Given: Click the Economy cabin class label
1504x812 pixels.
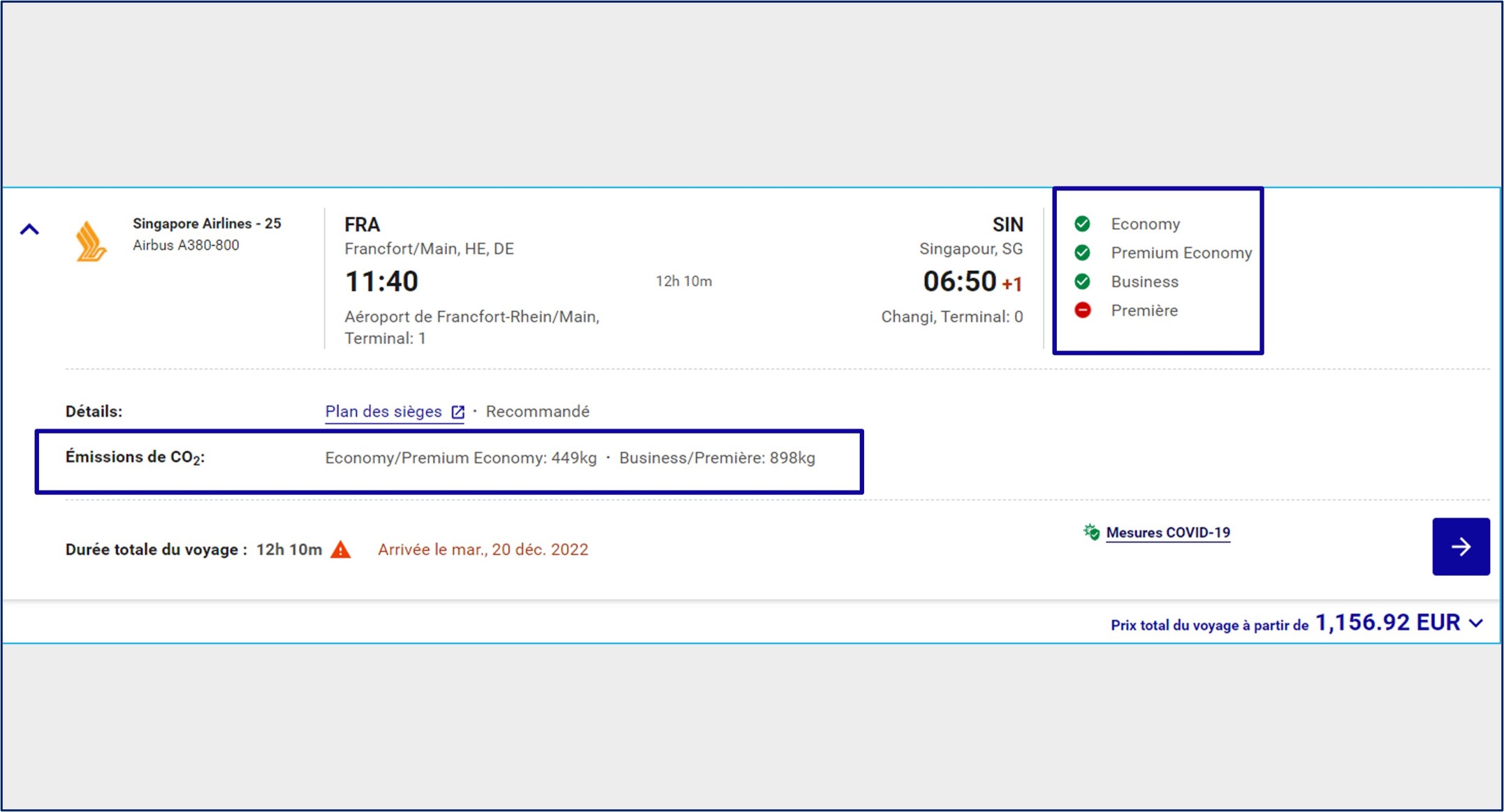Looking at the screenshot, I should [1145, 224].
